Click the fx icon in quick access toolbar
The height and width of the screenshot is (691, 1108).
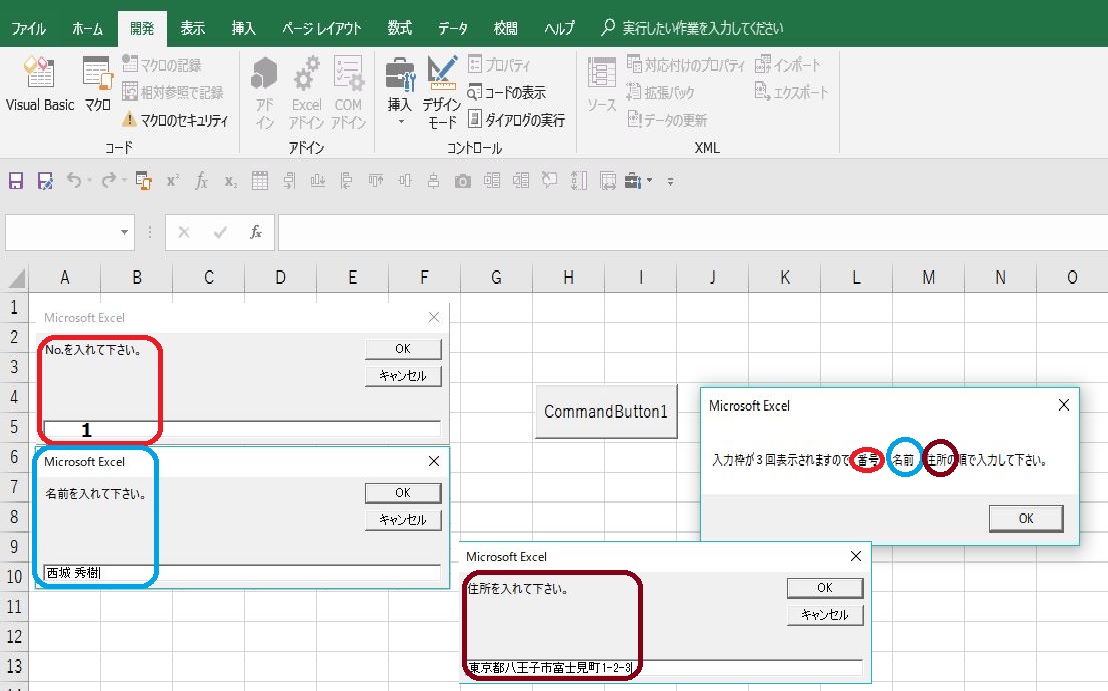[201, 181]
